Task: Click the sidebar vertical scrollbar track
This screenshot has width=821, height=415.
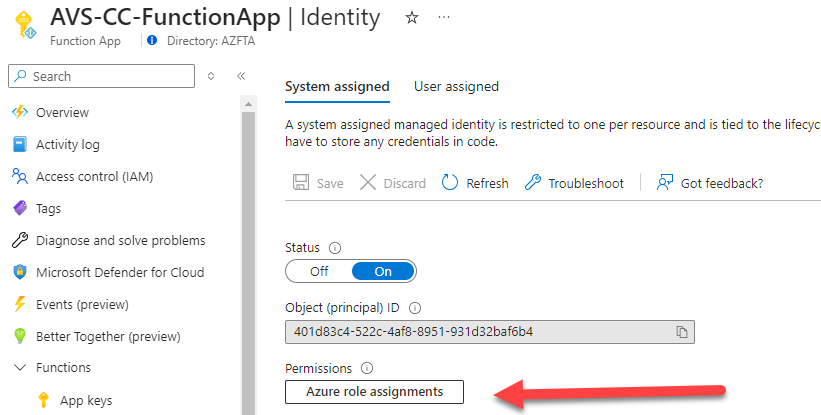Action: pos(248,262)
